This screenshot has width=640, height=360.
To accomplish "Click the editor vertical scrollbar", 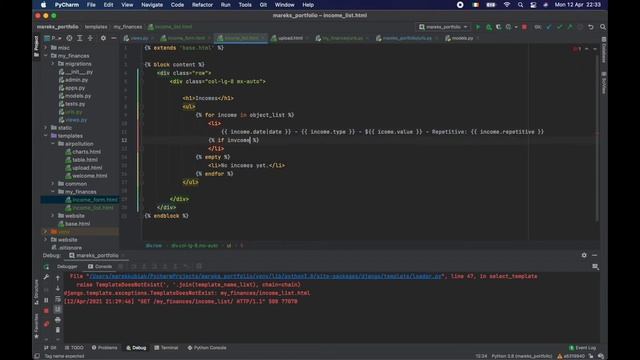I will click(x=596, y=139).
